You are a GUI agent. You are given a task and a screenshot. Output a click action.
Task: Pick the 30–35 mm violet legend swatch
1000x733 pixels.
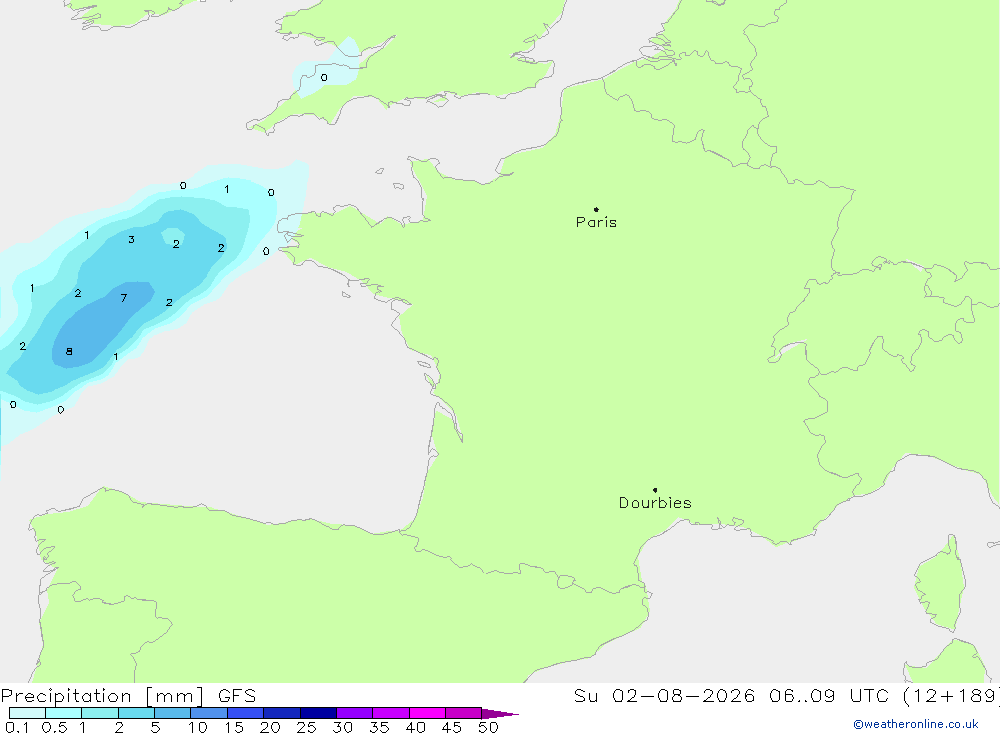click(355, 713)
